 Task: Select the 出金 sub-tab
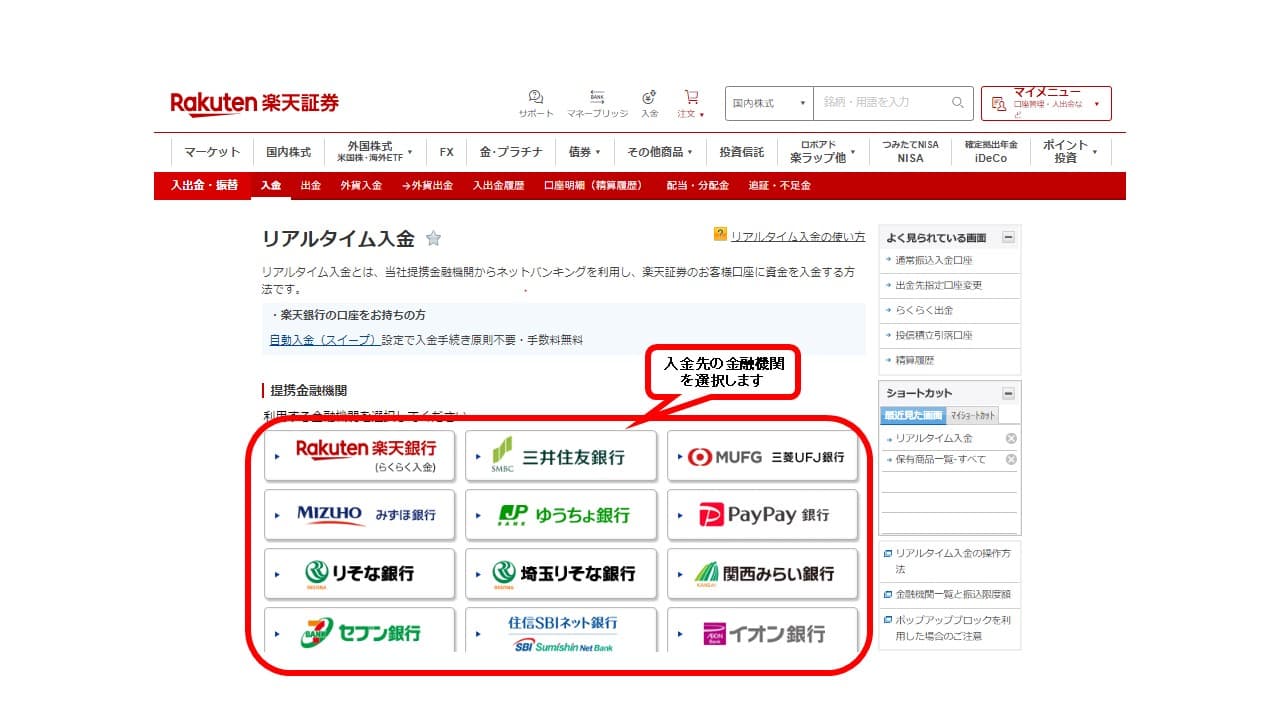pos(311,185)
